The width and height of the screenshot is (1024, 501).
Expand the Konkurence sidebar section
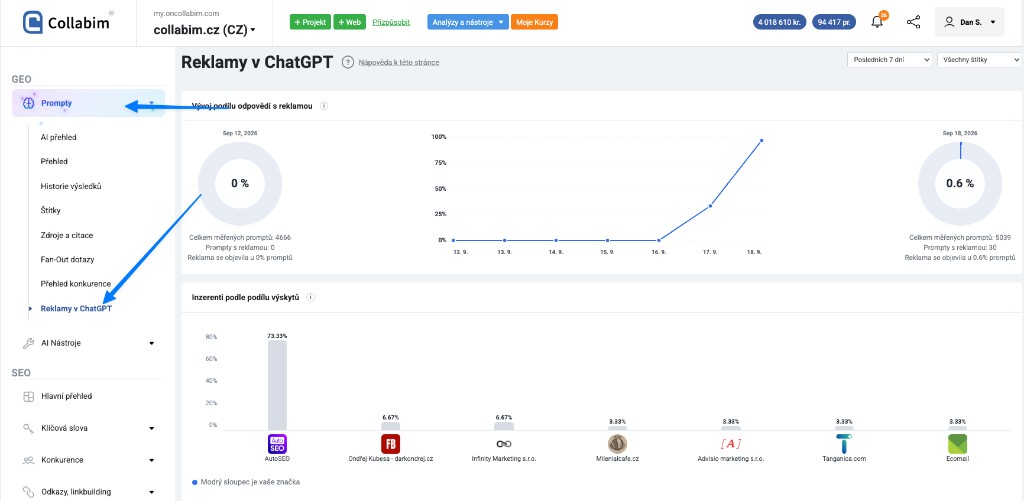coord(152,460)
